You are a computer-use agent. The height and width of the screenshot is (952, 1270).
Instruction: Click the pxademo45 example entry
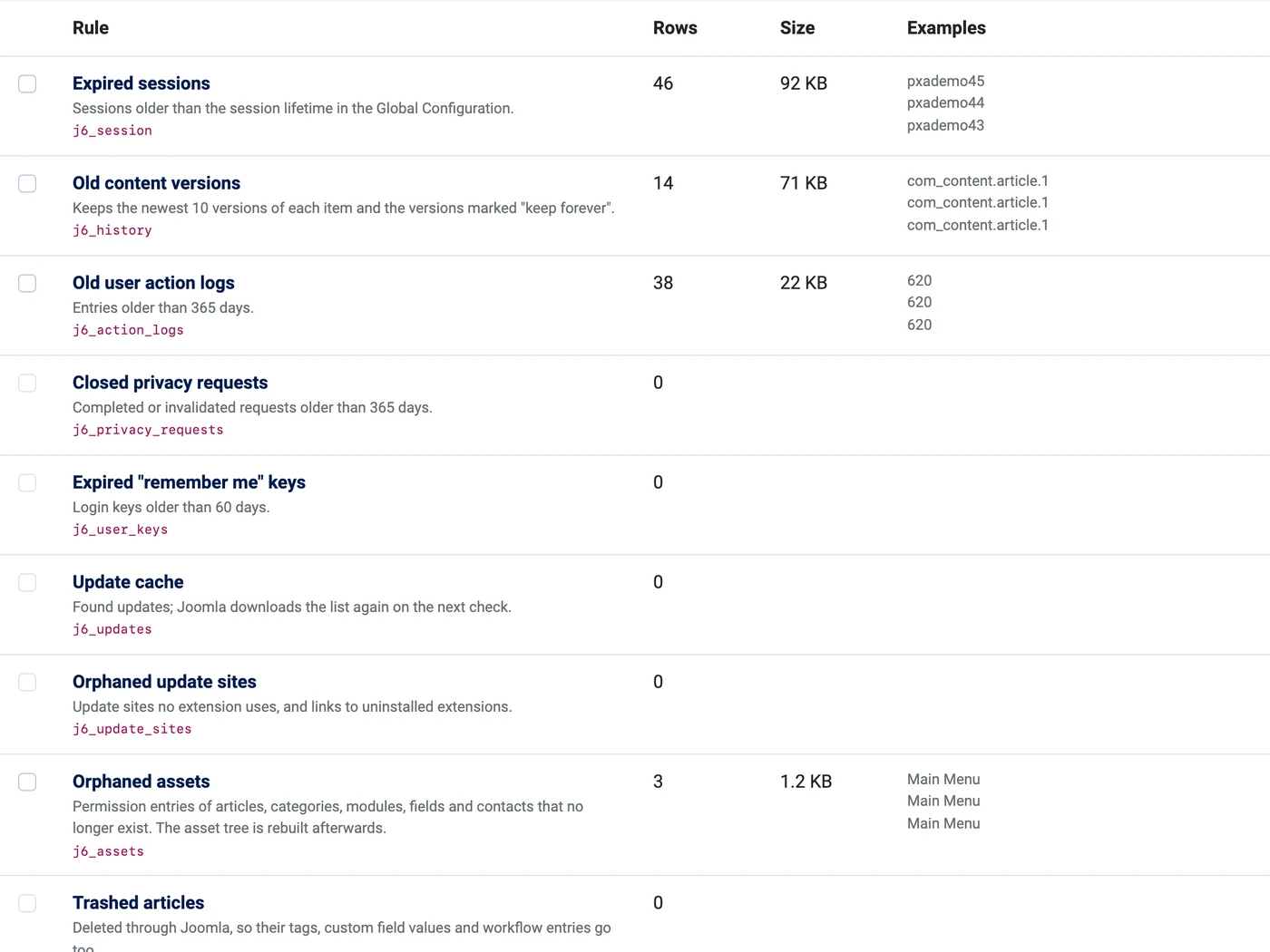(945, 82)
